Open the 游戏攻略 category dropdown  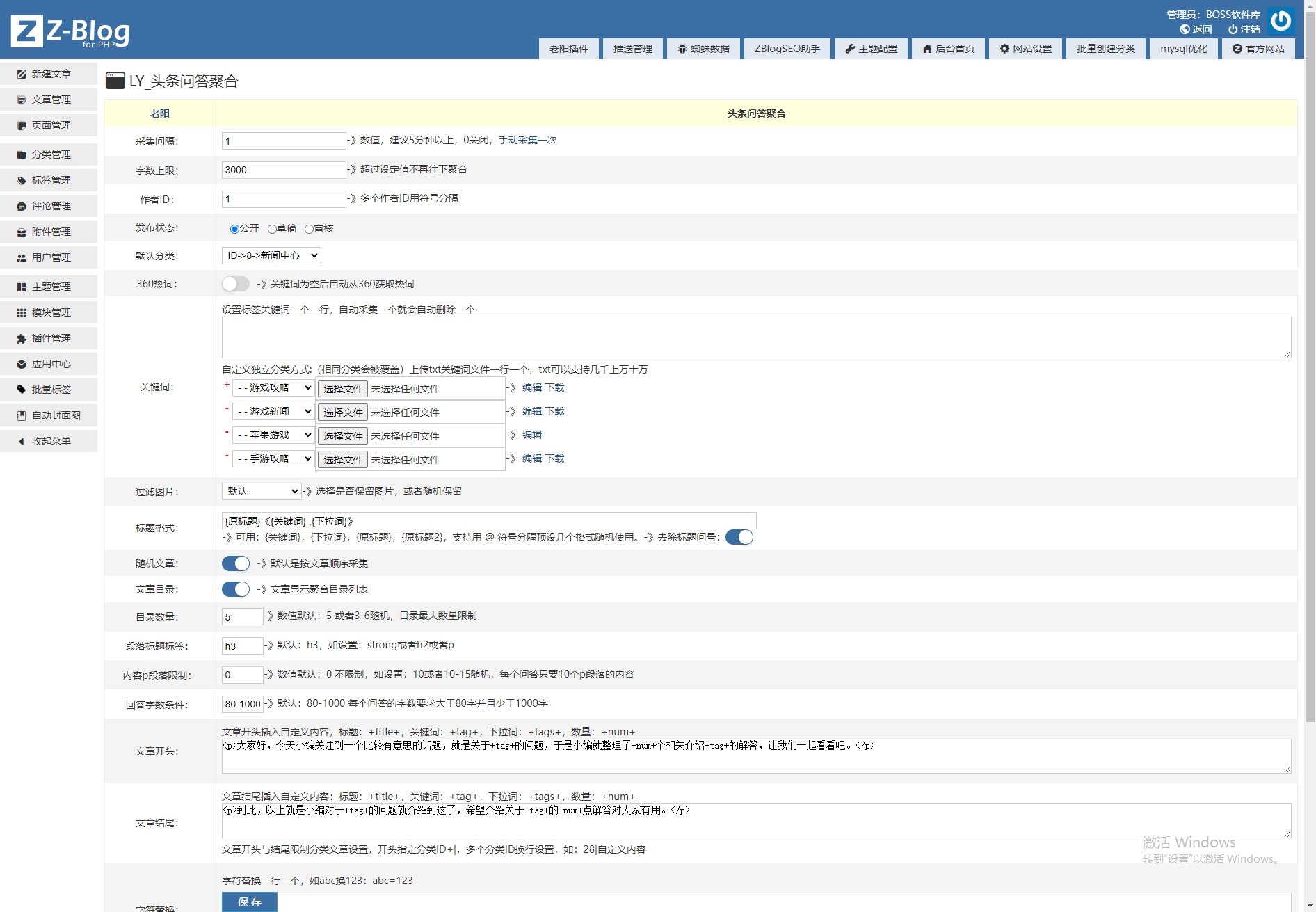coord(273,387)
